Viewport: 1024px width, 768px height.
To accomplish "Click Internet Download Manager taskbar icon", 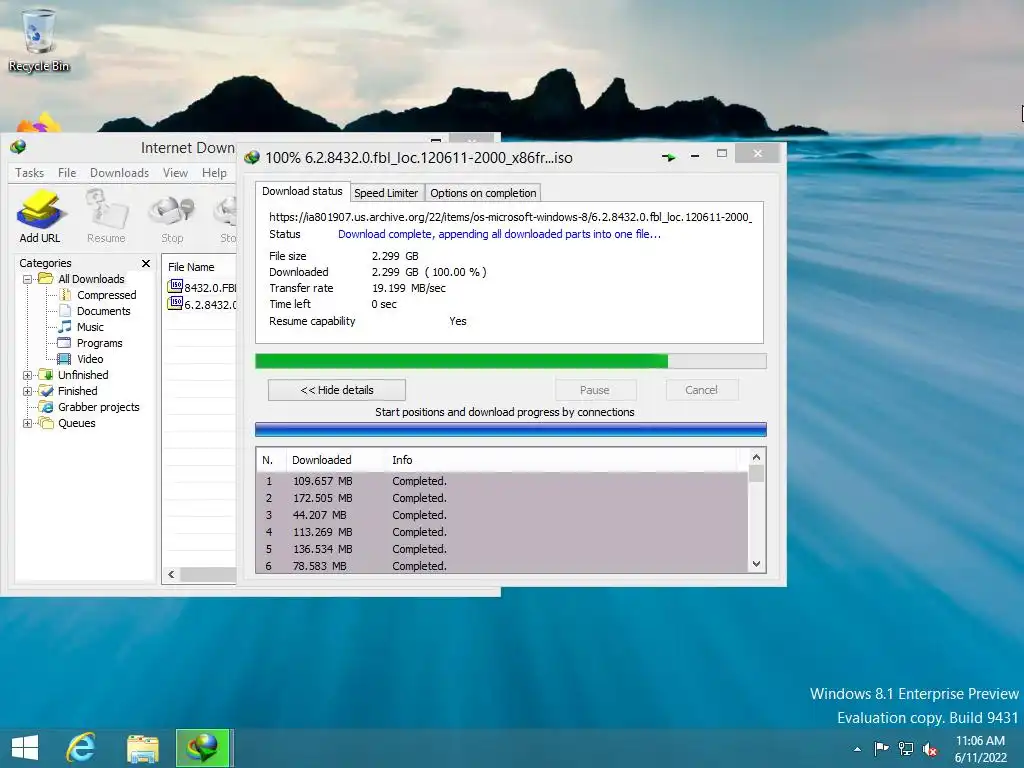I will 202,748.
